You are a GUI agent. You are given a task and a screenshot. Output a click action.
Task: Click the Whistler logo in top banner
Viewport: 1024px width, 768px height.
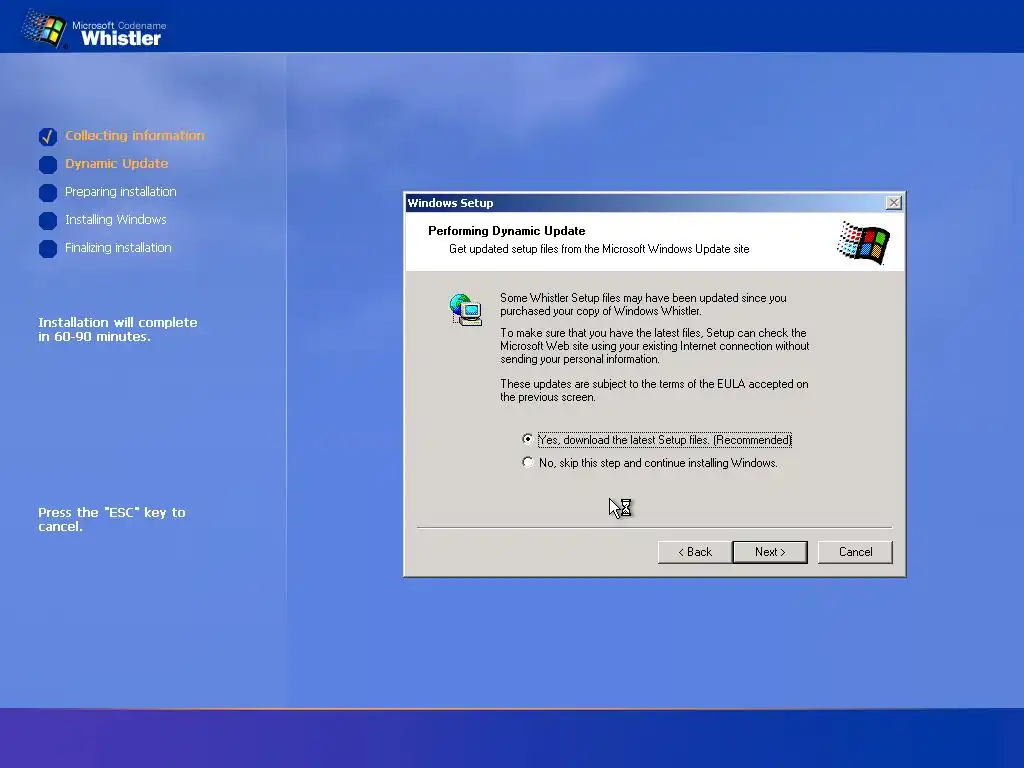tap(93, 31)
